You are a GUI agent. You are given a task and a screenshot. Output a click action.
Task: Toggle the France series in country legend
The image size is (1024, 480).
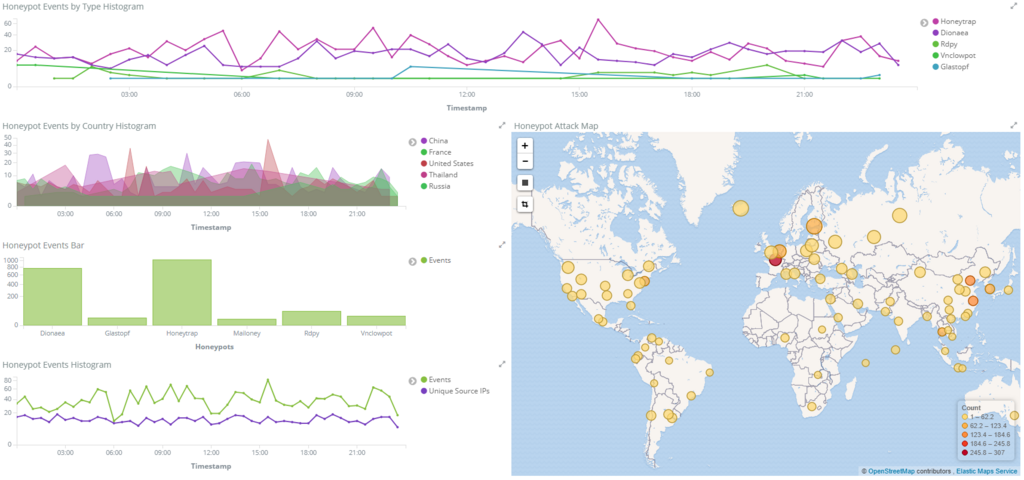[436, 152]
